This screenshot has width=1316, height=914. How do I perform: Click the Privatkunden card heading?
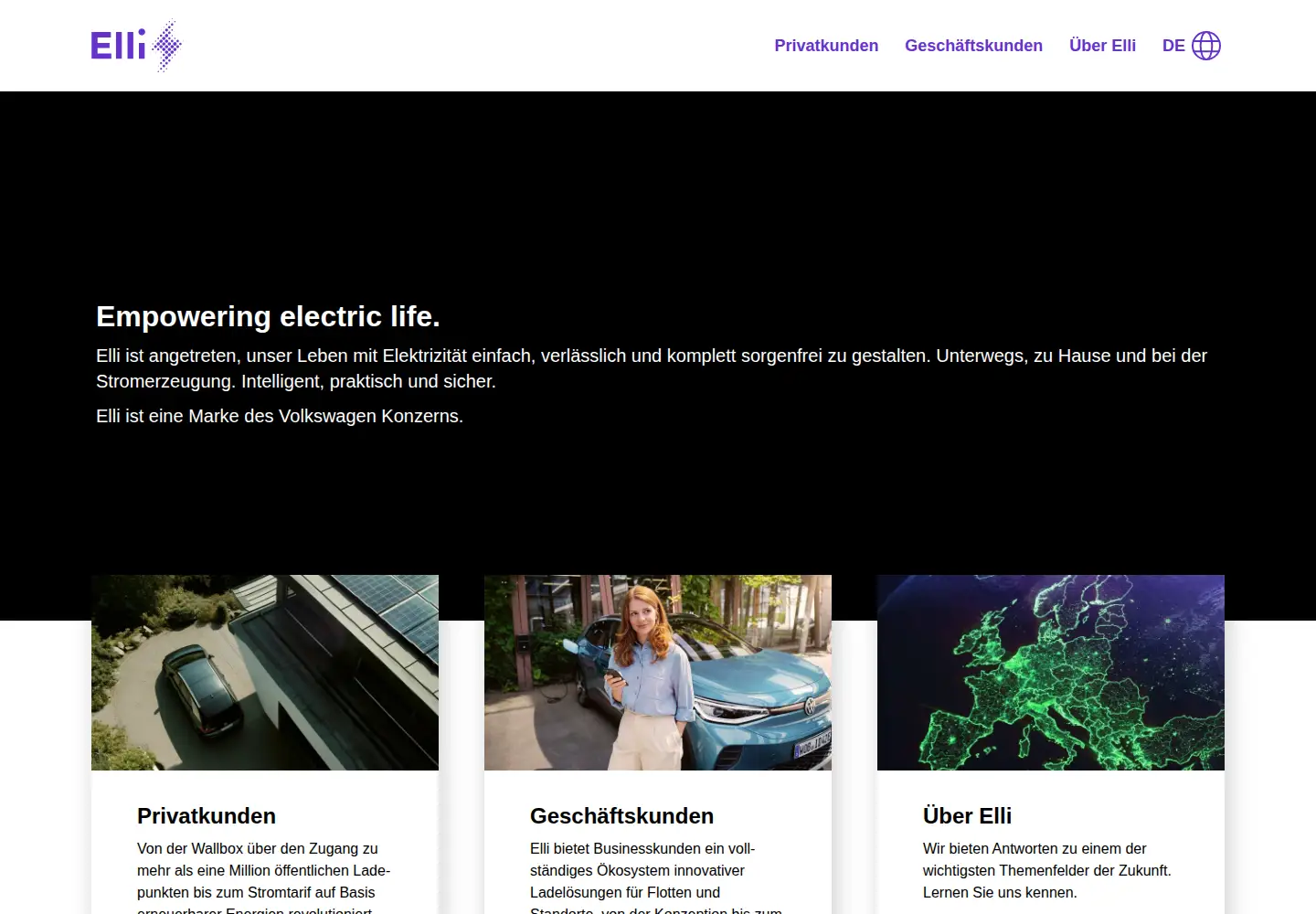click(x=207, y=815)
